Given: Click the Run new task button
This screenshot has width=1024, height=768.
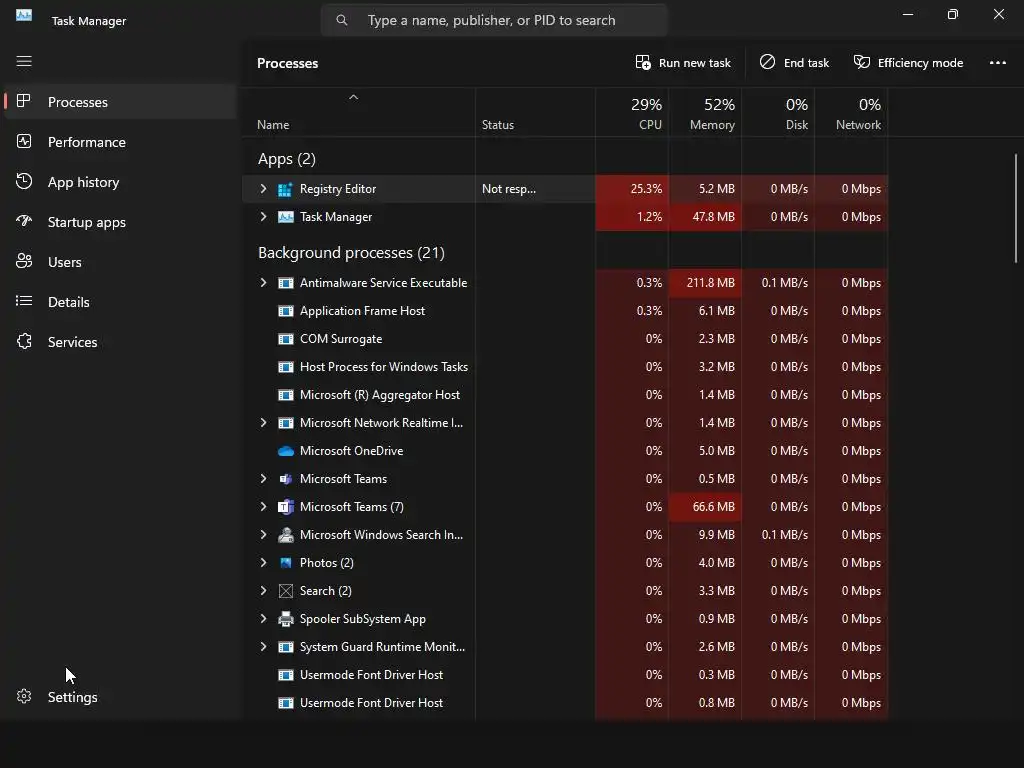Looking at the screenshot, I should [682, 63].
